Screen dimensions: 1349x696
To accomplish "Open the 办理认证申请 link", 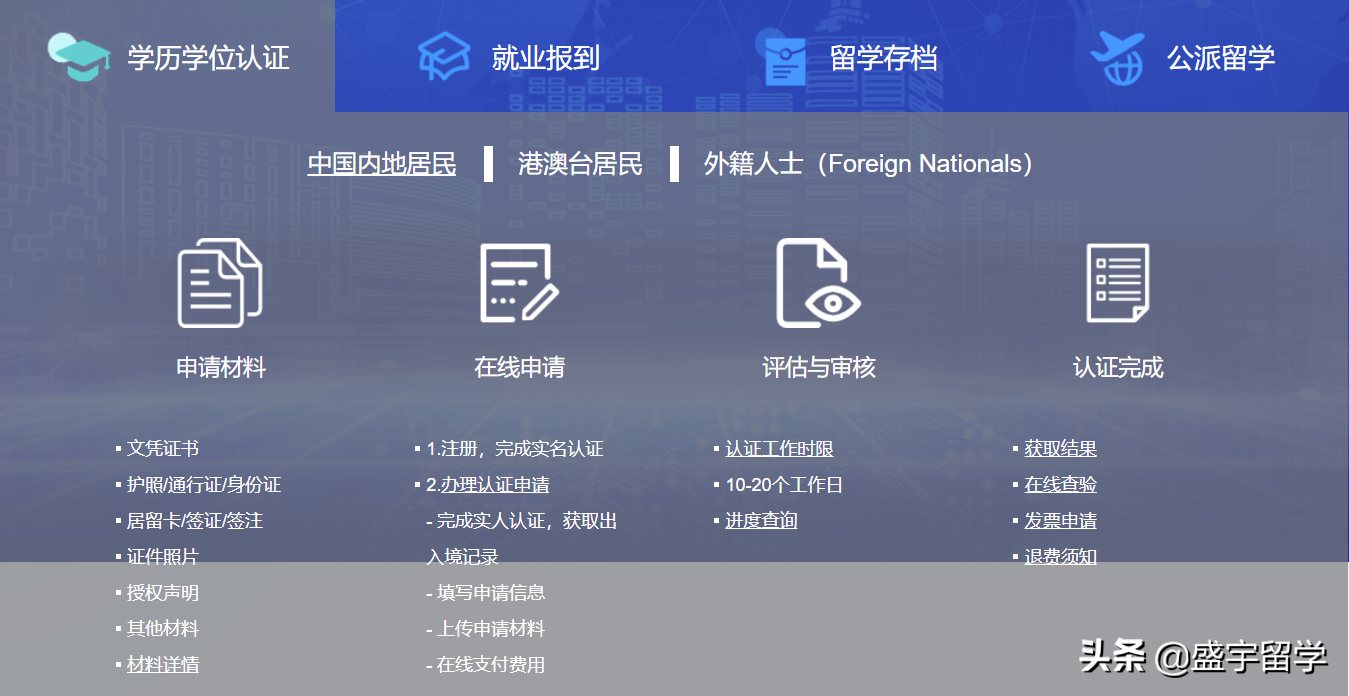I will (495, 485).
